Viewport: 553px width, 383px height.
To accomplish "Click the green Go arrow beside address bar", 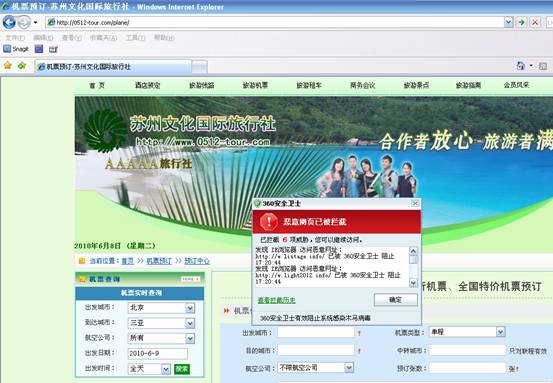I will click(x=521, y=23).
